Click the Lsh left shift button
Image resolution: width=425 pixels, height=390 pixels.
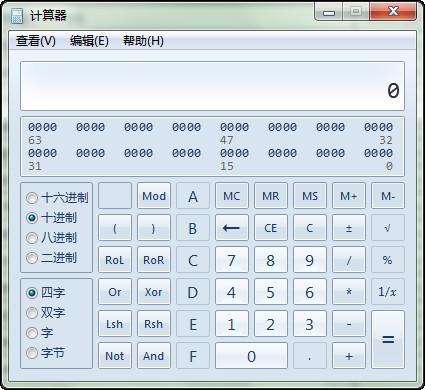[115, 324]
